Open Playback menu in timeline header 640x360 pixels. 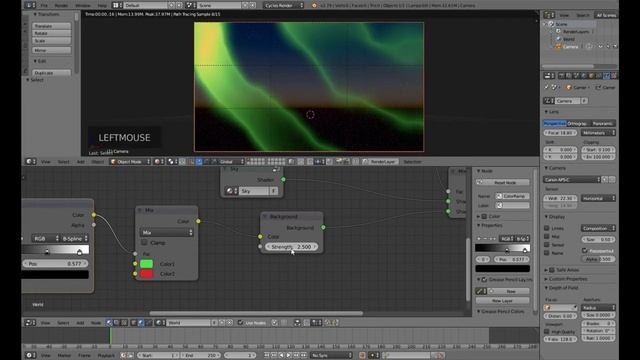106,356
